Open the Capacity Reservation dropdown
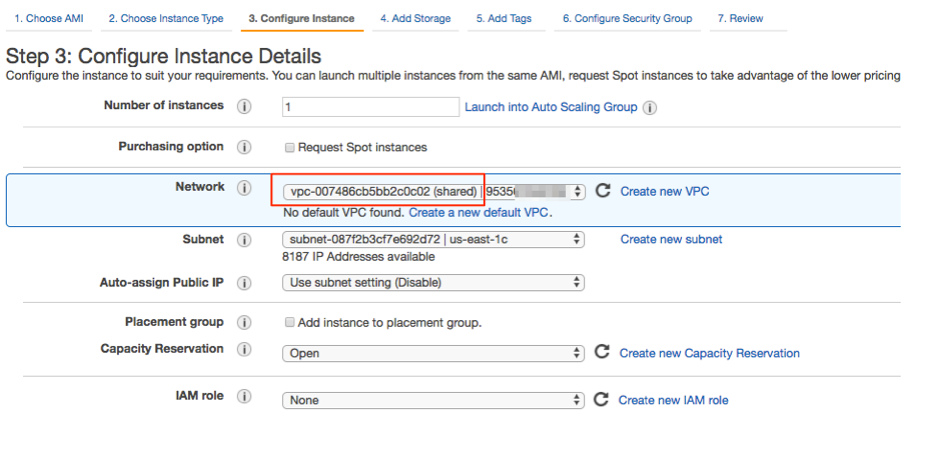The width and height of the screenshot is (939, 458). point(433,353)
